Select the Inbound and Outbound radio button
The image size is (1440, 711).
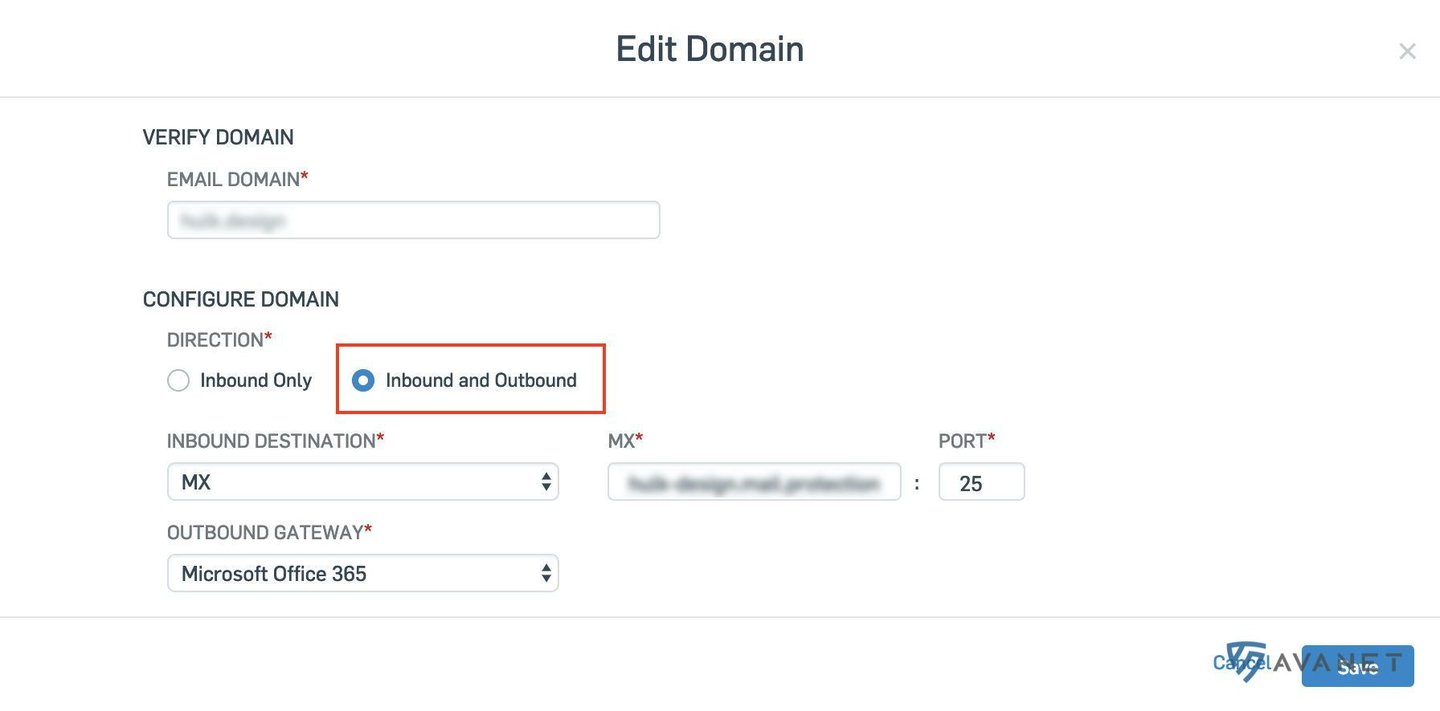tap(363, 380)
